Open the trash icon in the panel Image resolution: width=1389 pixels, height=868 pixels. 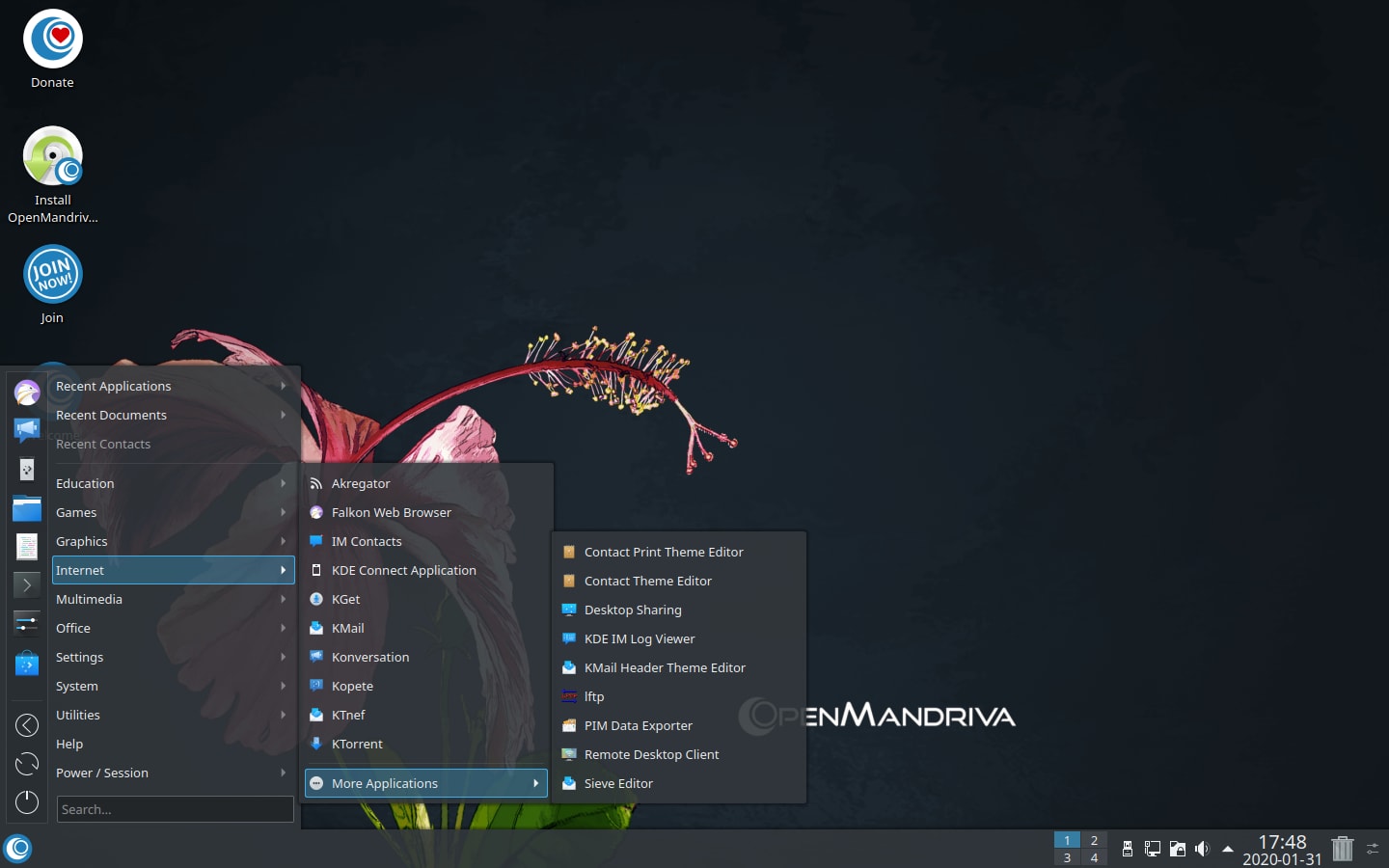(x=1342, y=849)
